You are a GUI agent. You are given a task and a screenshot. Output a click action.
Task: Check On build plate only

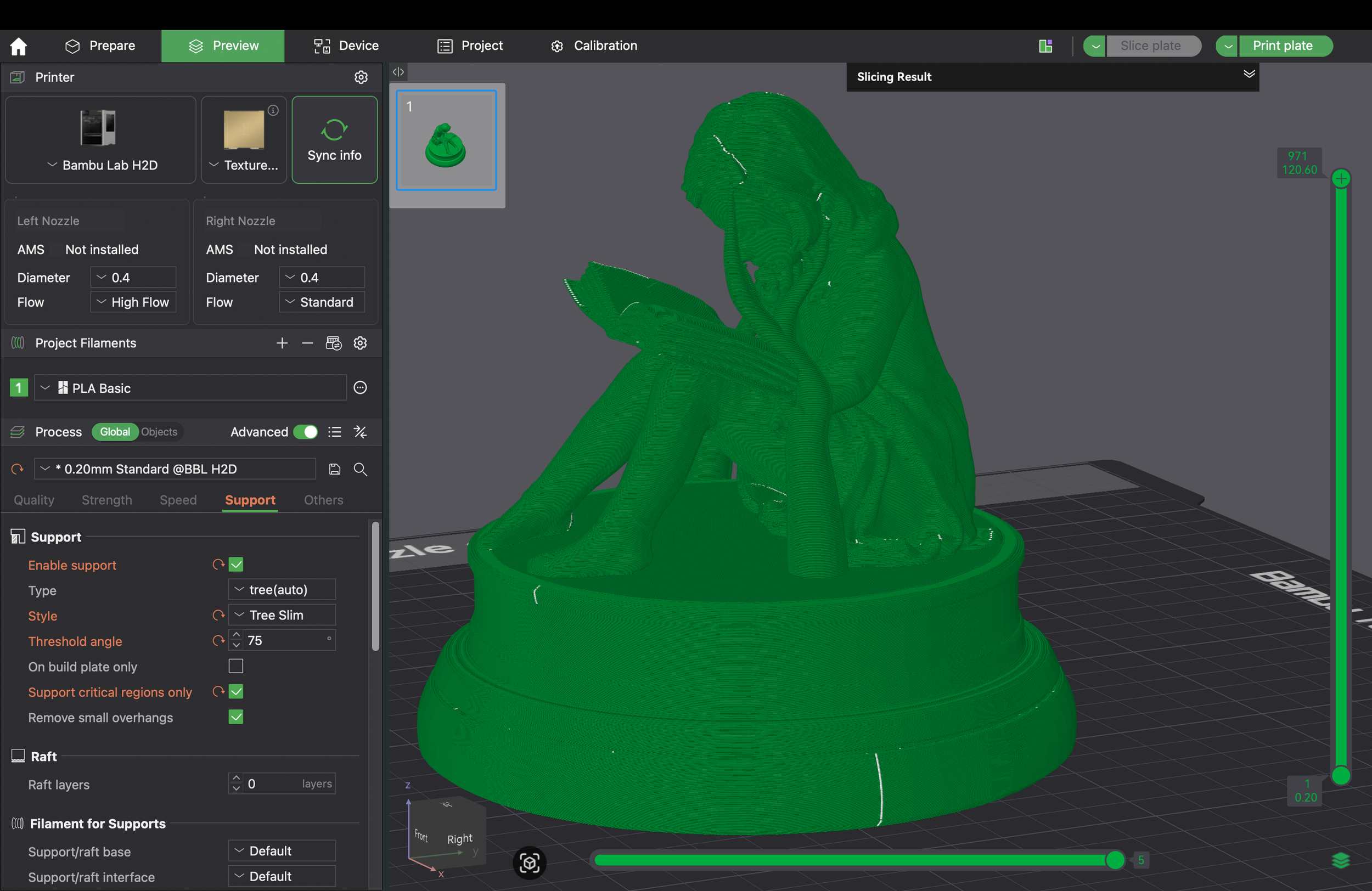point(236,666)
